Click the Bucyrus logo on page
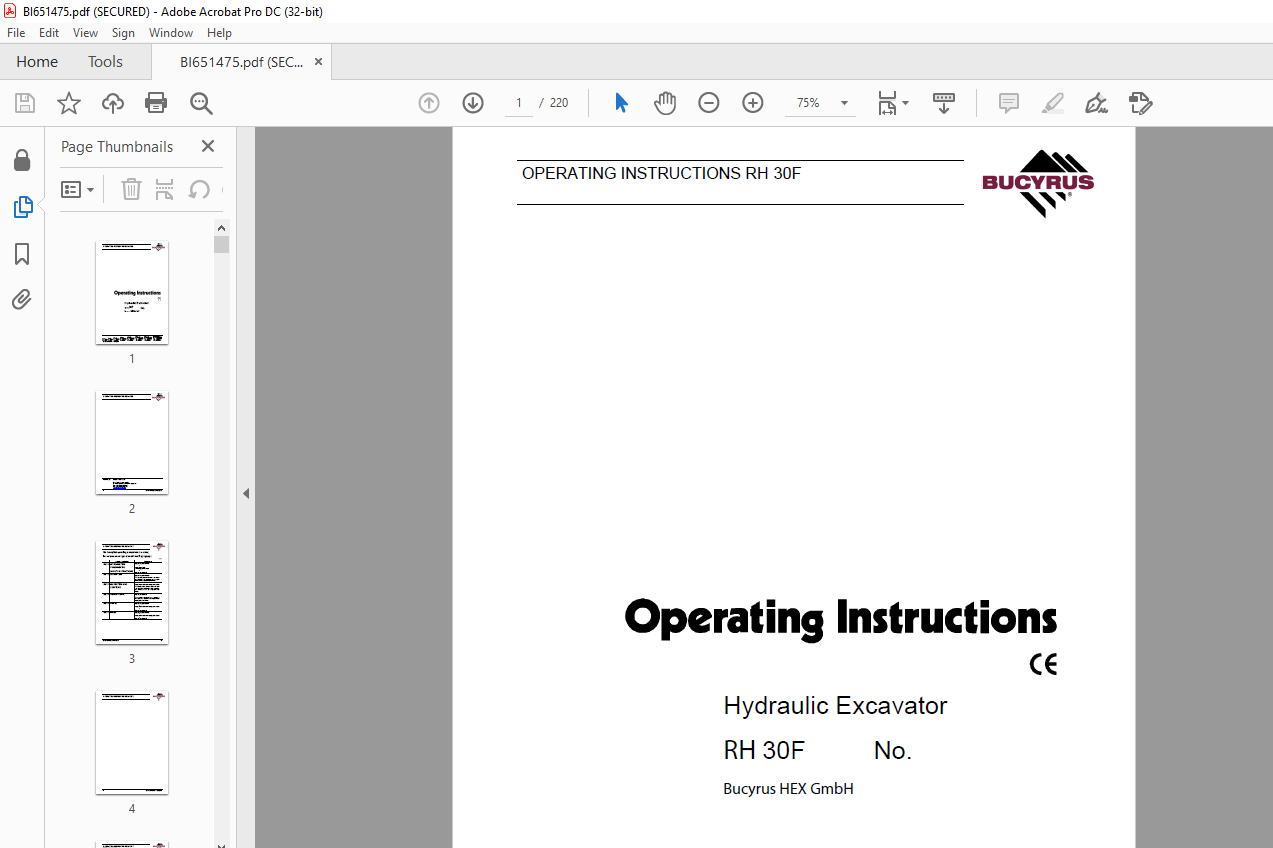The image size is (1273, 848). pos(1038,184)
